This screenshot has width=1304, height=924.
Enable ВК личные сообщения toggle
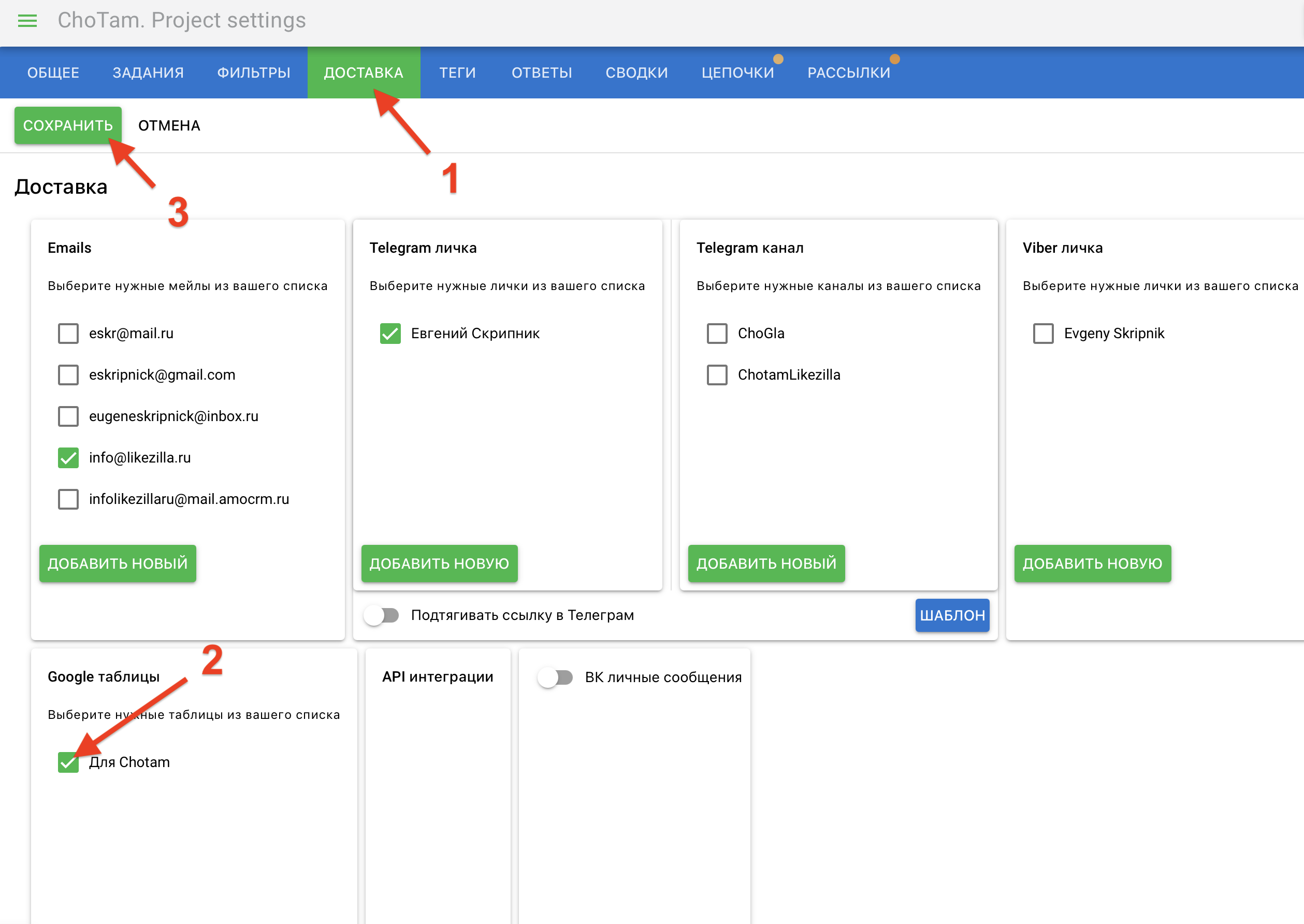556,677
